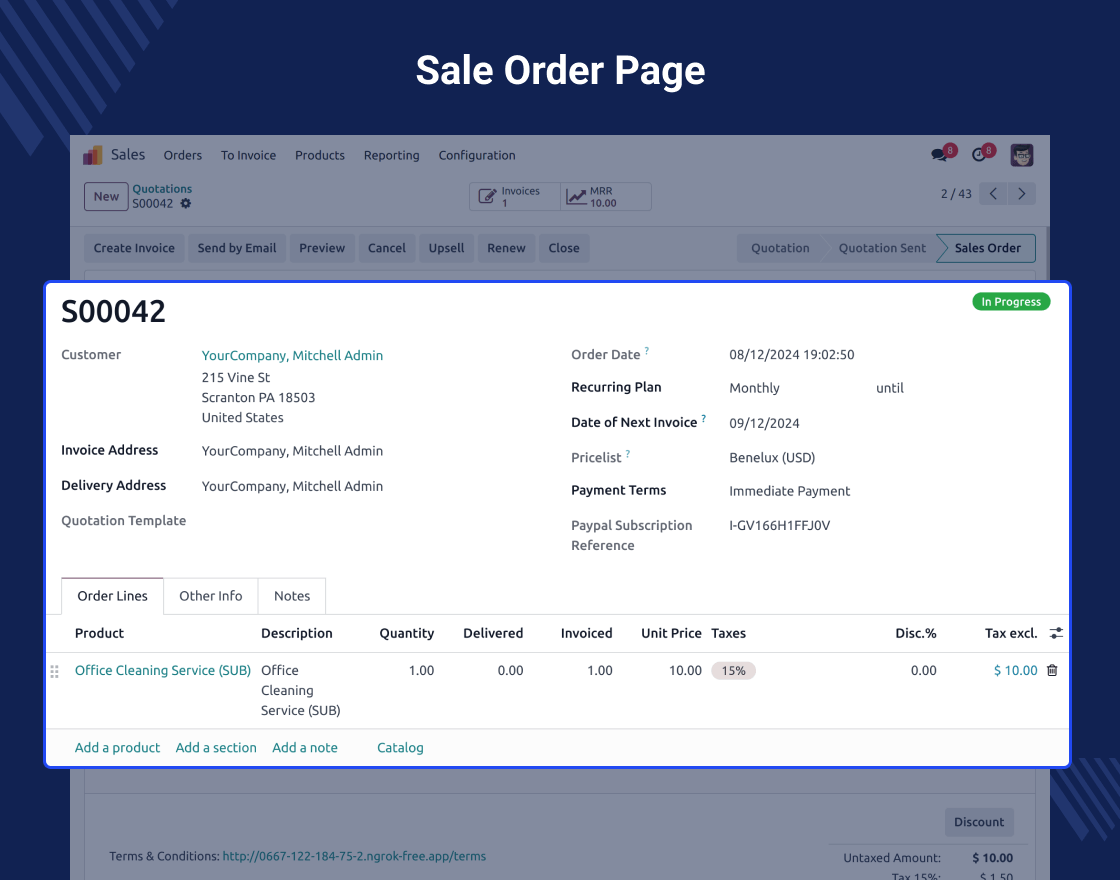The height and width of the screenshot is (880, 1120).
Task: Grab the drag handle of the order line
Action: pos(54,671)
